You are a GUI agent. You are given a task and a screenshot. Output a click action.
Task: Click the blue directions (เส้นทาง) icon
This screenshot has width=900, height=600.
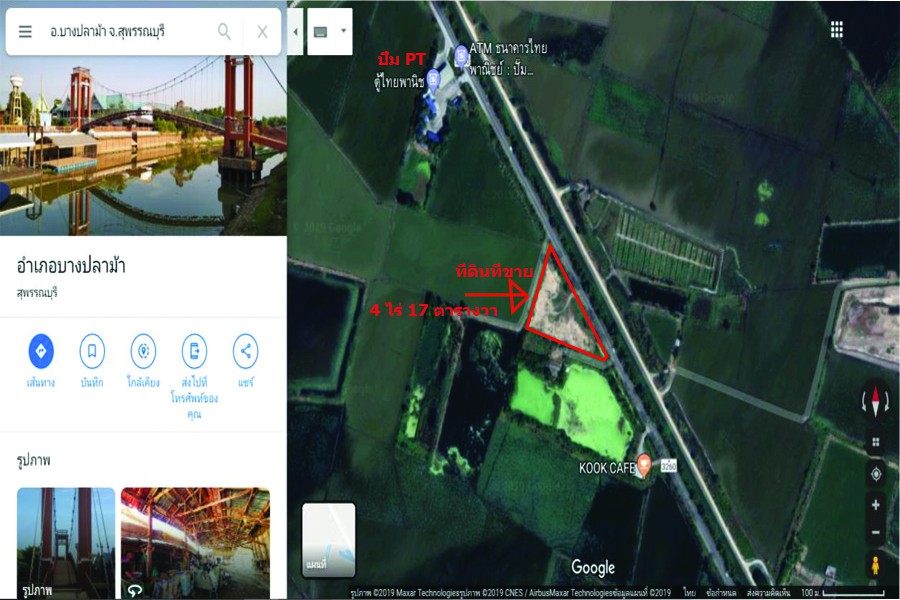[41, 351]
